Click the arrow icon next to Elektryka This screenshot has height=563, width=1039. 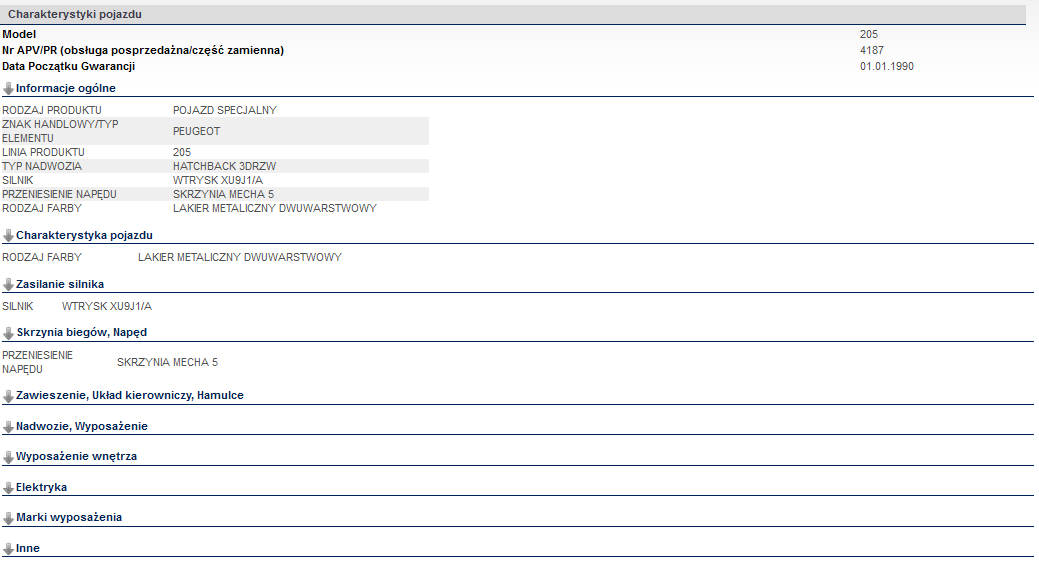point(8,488)
